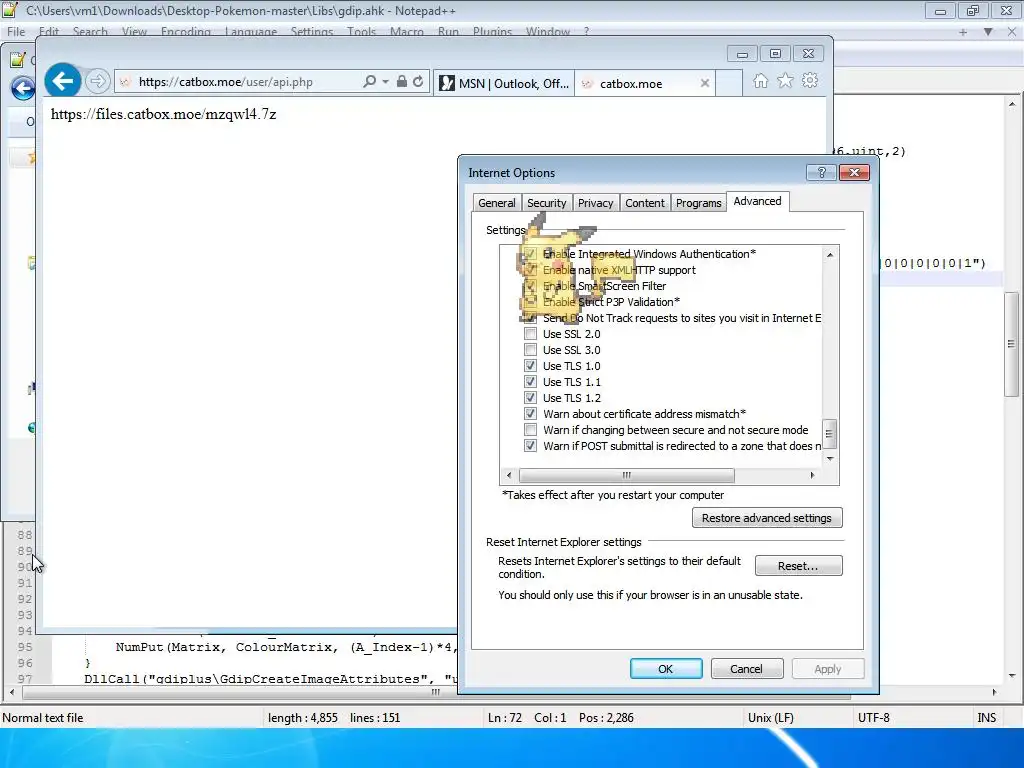
Task: Uncheck Use TLS 1.2
Action: click(x=530, y=398)
